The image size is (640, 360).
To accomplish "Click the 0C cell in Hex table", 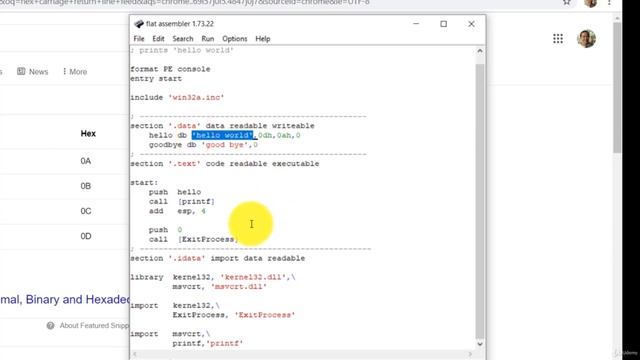I will (x=86, y=211).
